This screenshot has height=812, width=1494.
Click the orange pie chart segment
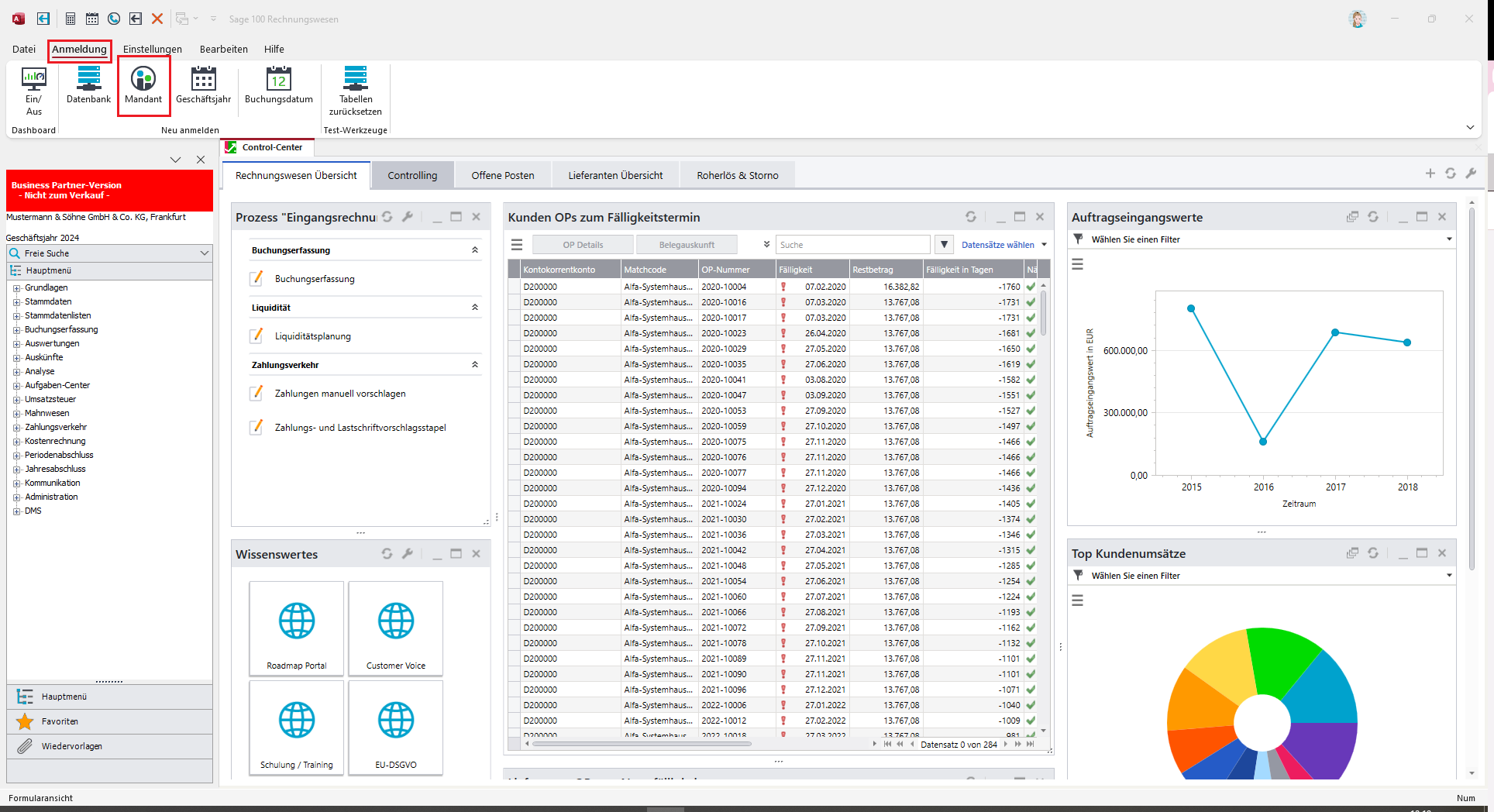click(x=1197, y=701)
